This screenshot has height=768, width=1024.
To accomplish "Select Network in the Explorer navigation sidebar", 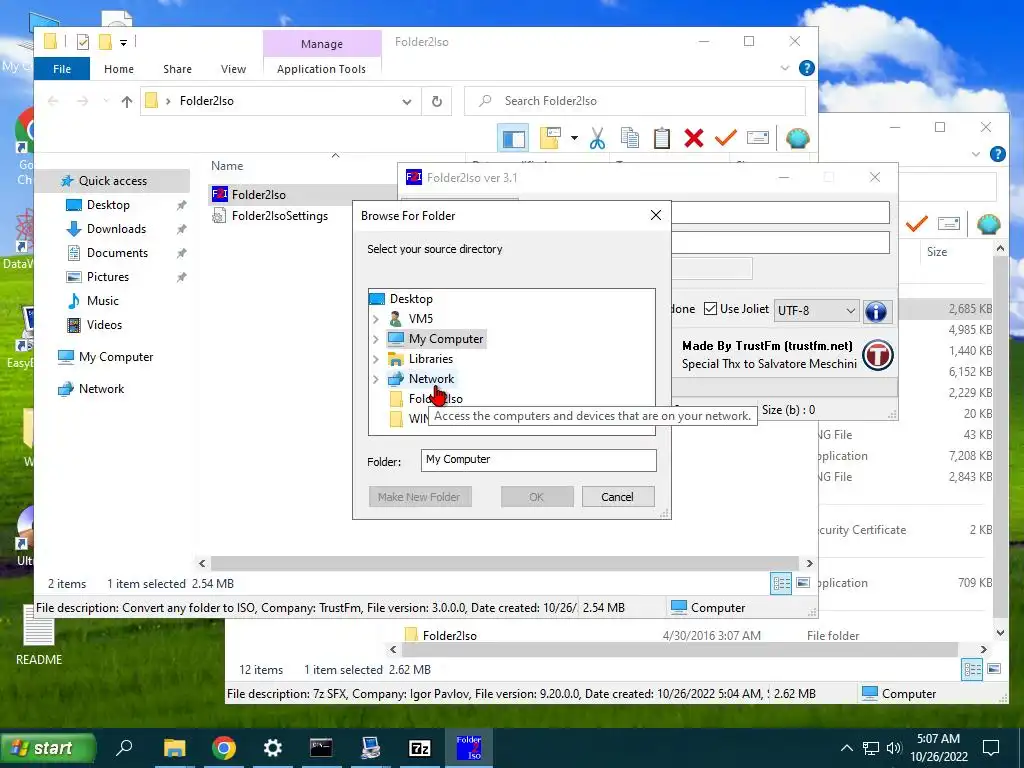I will [x=101, y=389].
